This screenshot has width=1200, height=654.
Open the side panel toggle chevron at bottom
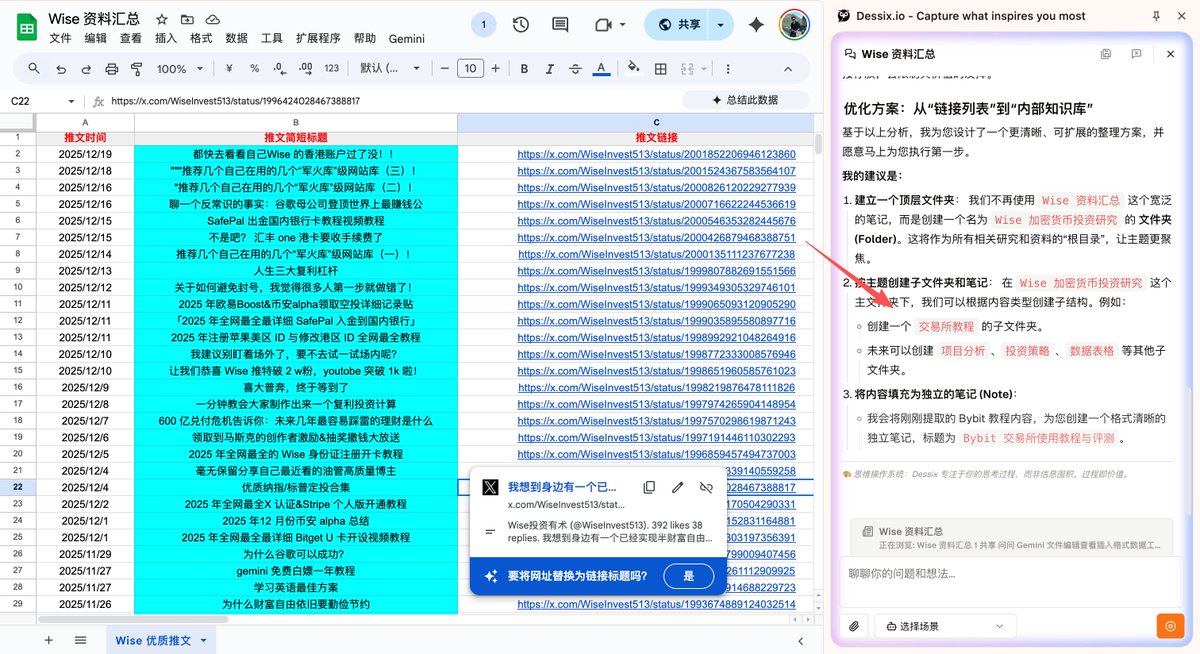tap(800, 640)
